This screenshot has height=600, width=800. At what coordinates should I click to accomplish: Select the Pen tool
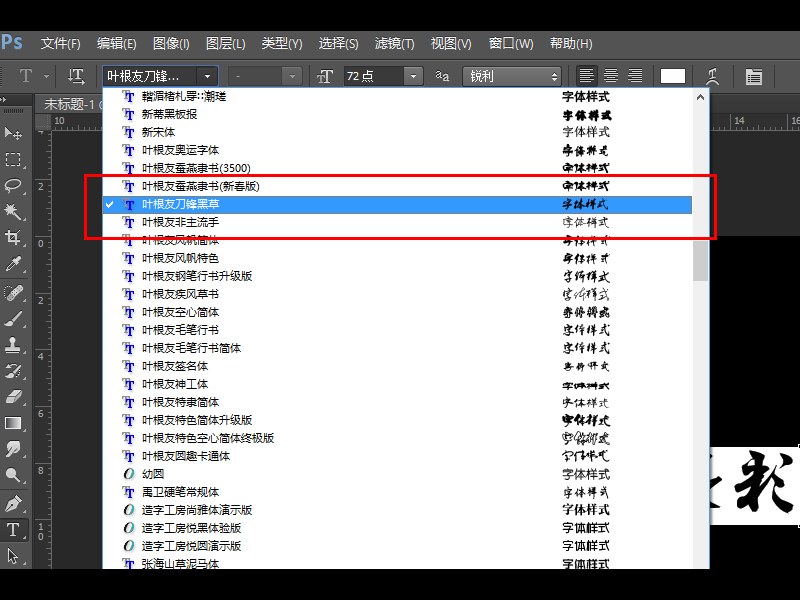click(x=13, y=504)
